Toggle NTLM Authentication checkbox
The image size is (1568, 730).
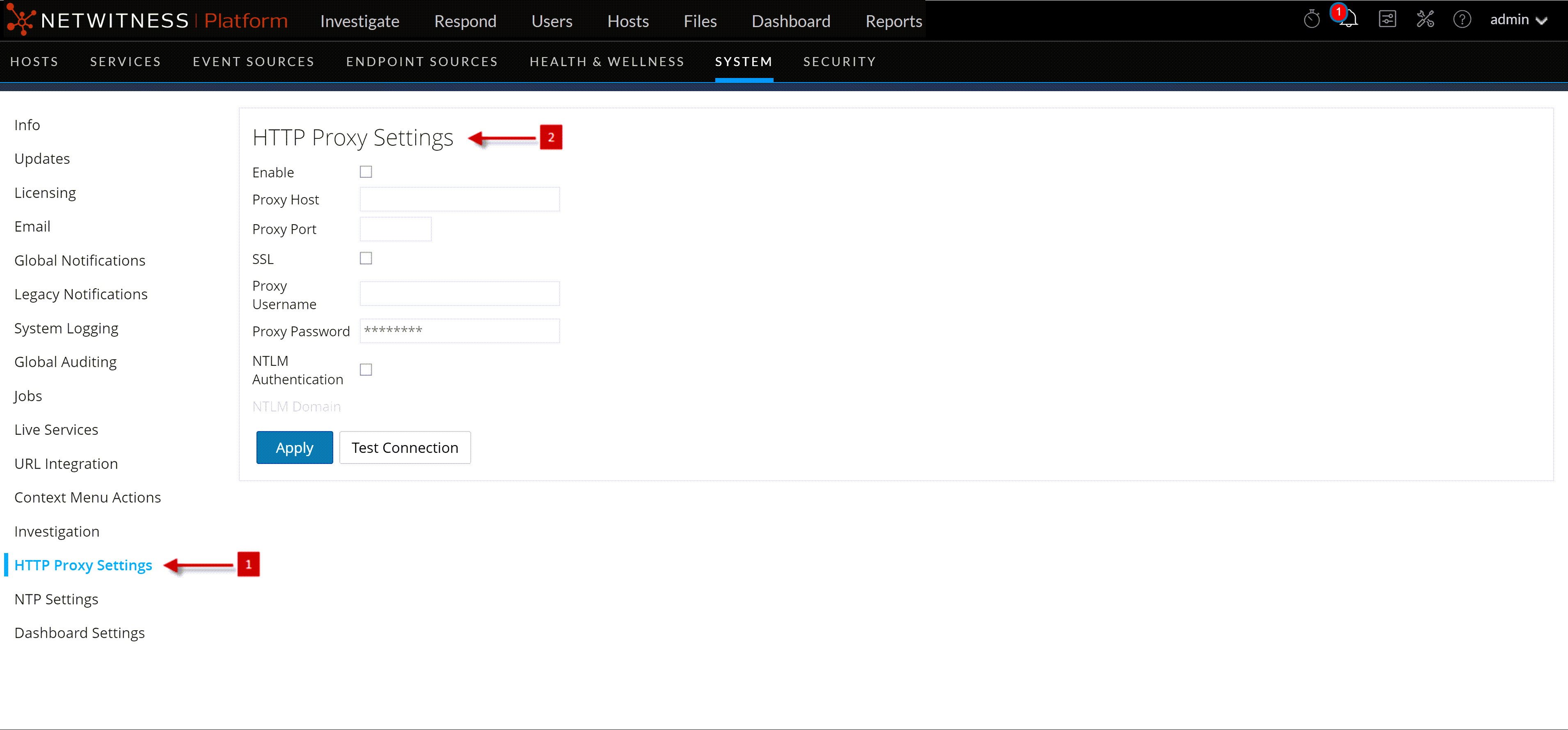[x=366, y=370]
